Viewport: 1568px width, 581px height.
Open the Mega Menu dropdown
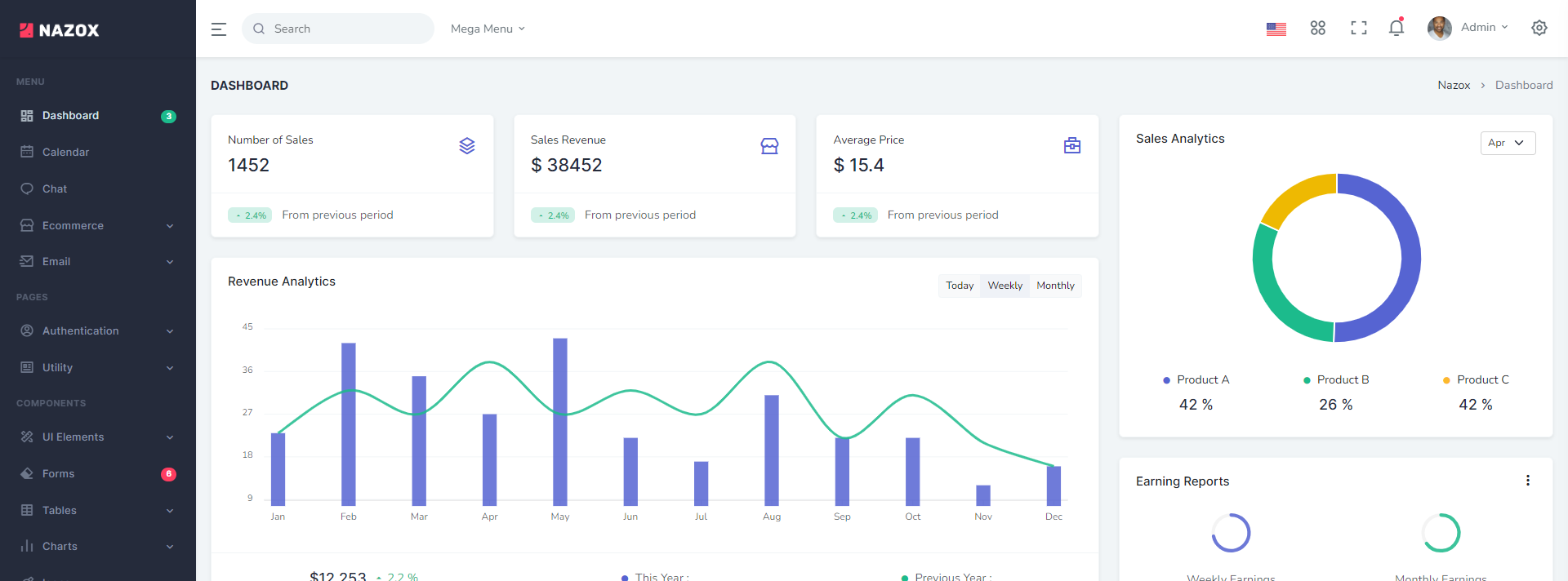[x=488, y=29]
